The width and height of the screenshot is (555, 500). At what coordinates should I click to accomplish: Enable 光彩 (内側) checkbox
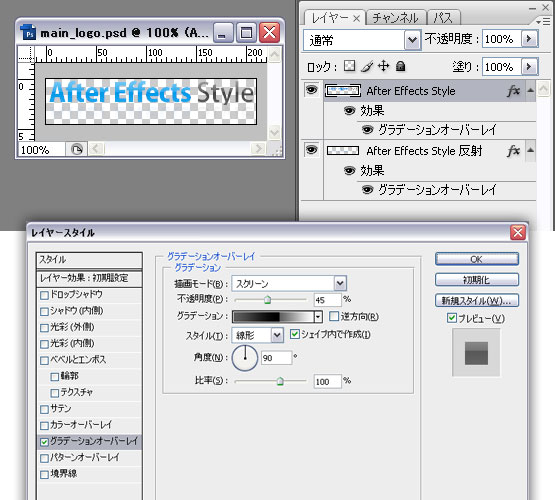(x=44, y=344)
